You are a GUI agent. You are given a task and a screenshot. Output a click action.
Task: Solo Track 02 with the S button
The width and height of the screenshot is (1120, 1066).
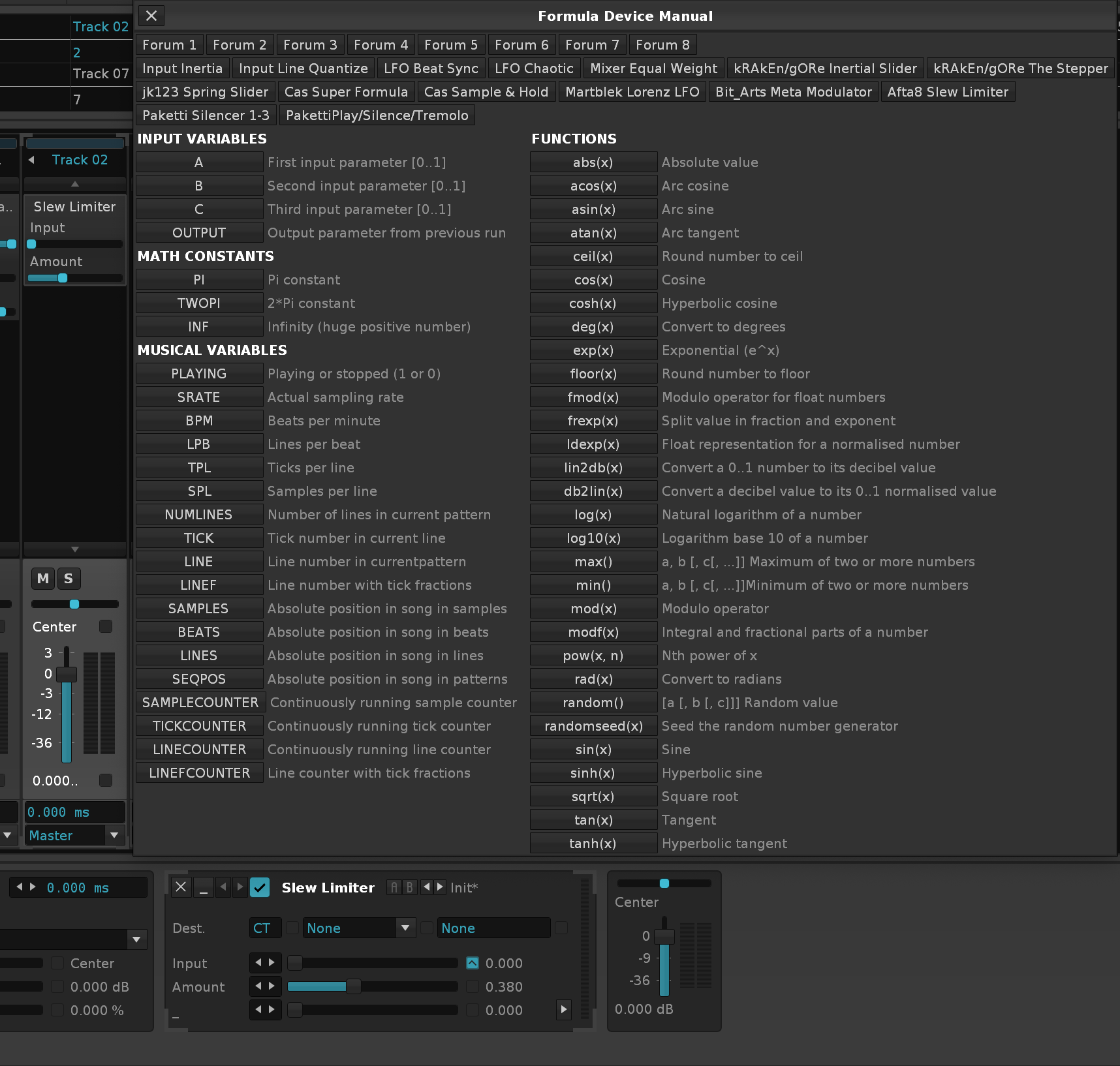click(x=69, y=579)
